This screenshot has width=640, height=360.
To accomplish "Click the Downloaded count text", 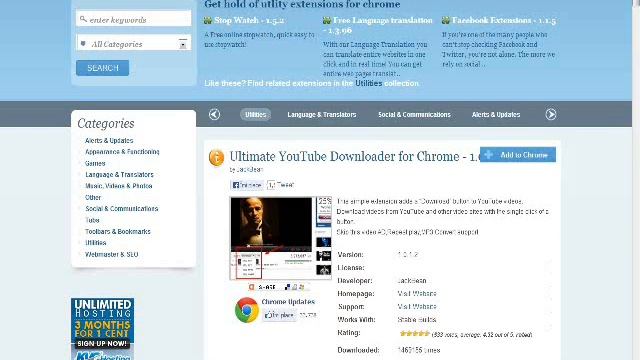I will [x=419, y=350].
